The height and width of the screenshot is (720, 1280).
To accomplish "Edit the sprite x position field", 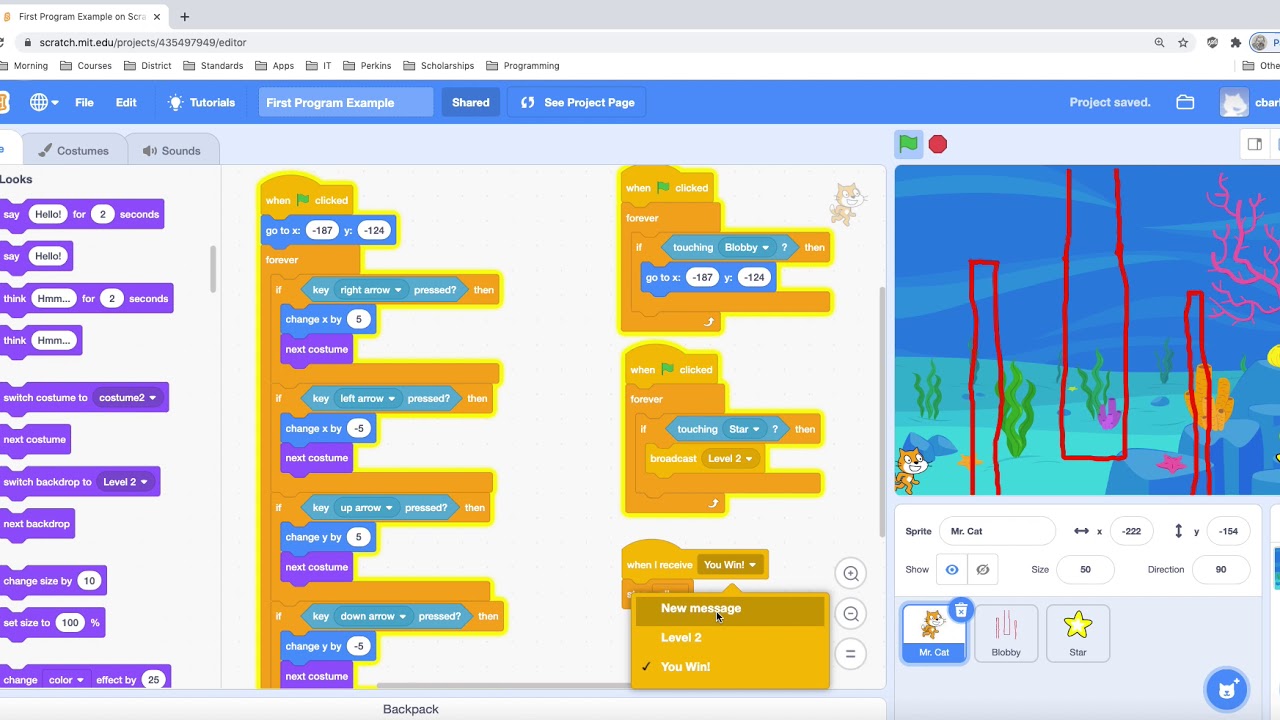I will point(1131,531).
